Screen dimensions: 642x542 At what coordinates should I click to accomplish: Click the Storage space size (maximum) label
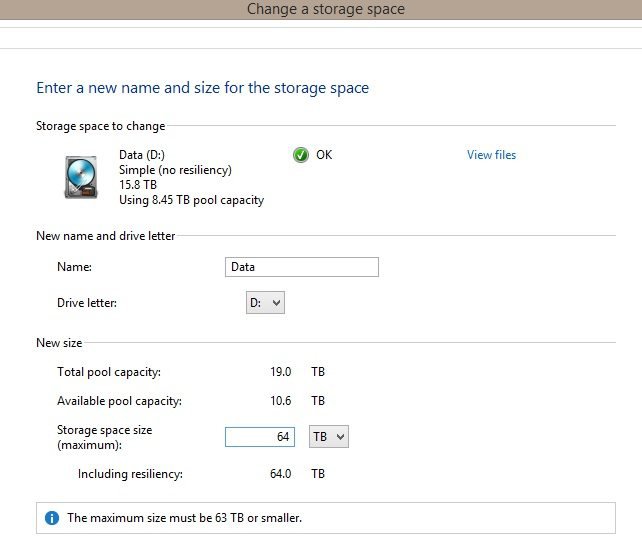click(104, 437)
